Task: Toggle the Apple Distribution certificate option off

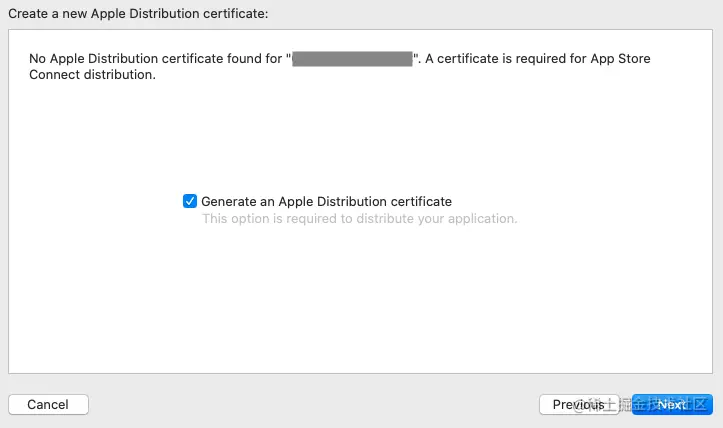Action: (190, 201)
